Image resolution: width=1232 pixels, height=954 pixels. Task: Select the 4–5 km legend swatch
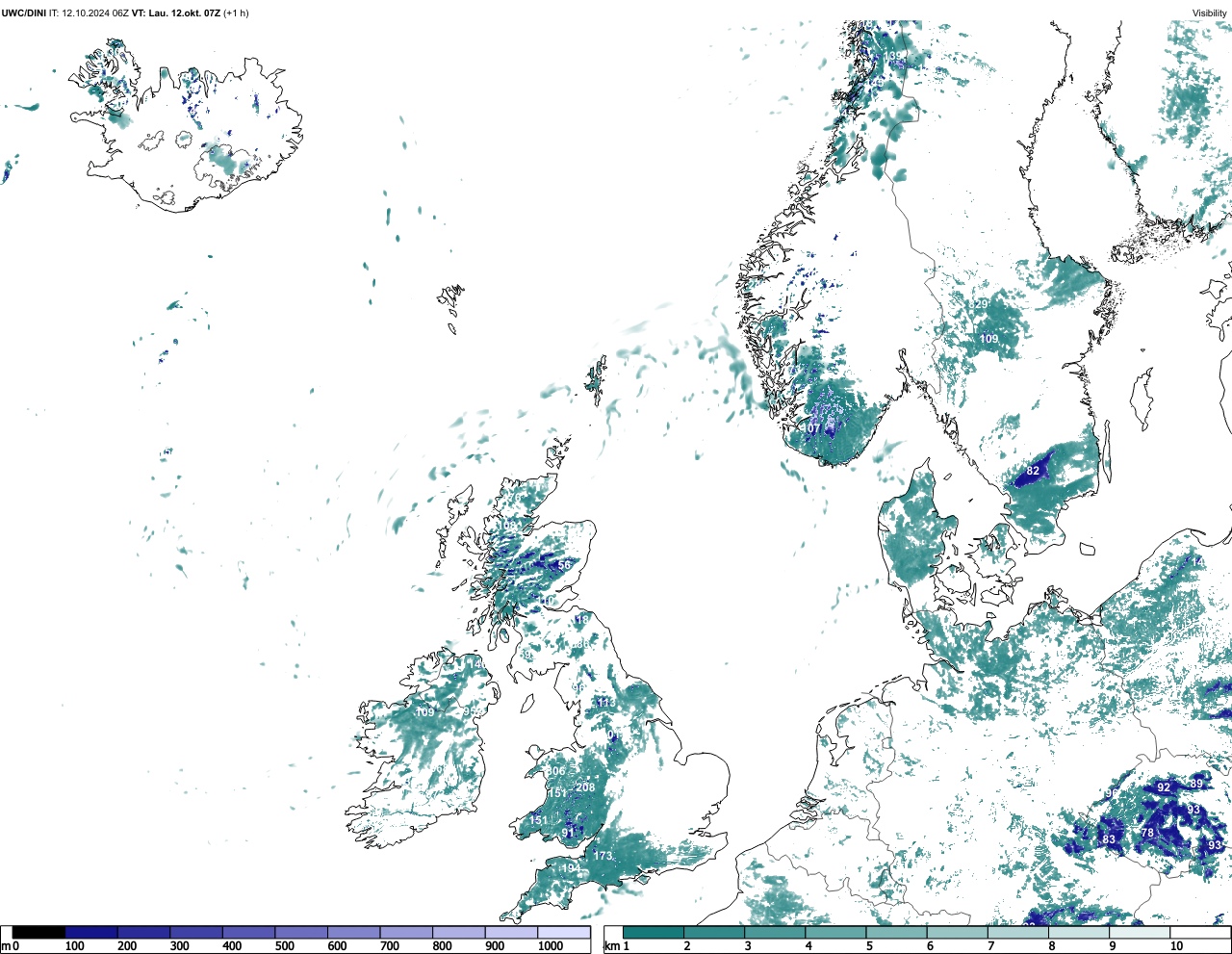[835, 933]
